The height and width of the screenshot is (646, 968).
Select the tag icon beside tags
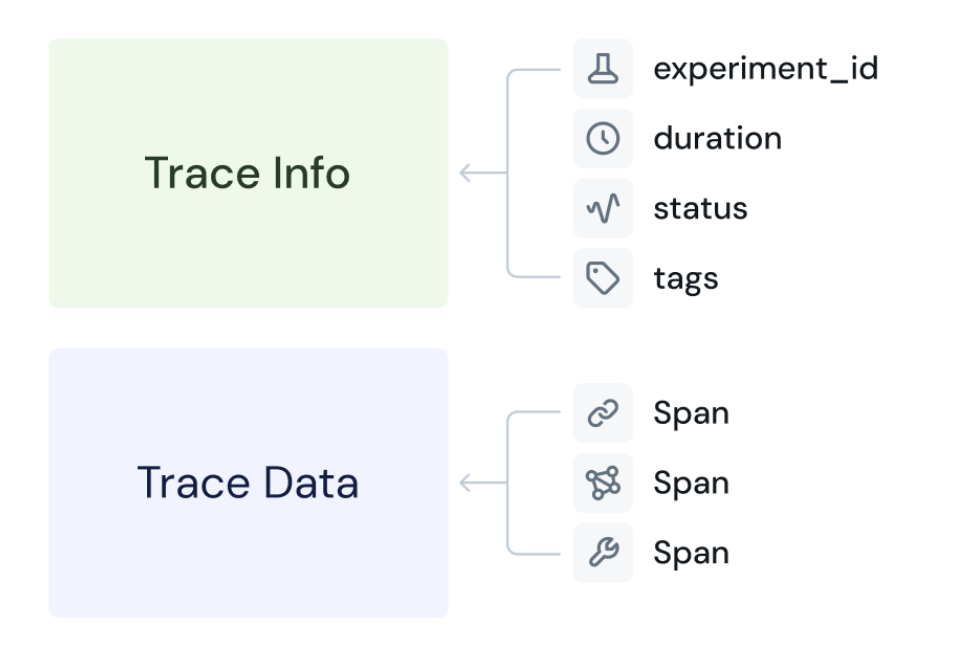point(603,279)
